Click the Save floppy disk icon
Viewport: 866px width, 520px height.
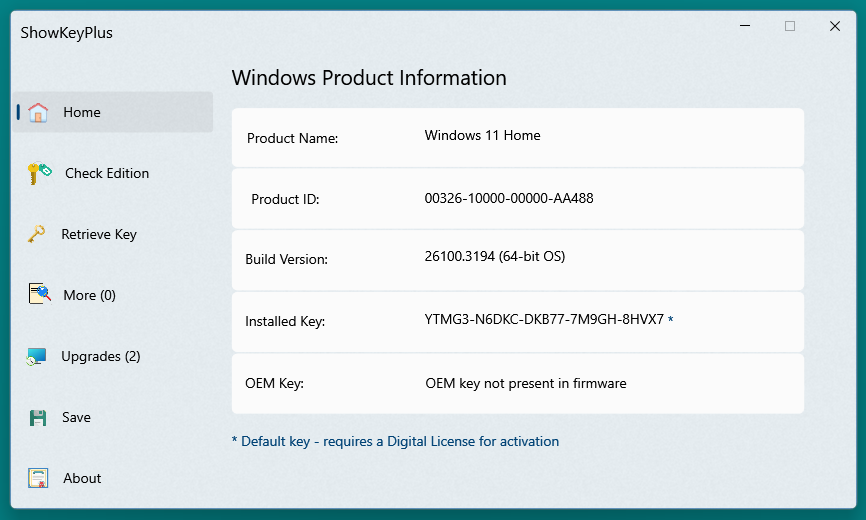click(x=38, y=418)
